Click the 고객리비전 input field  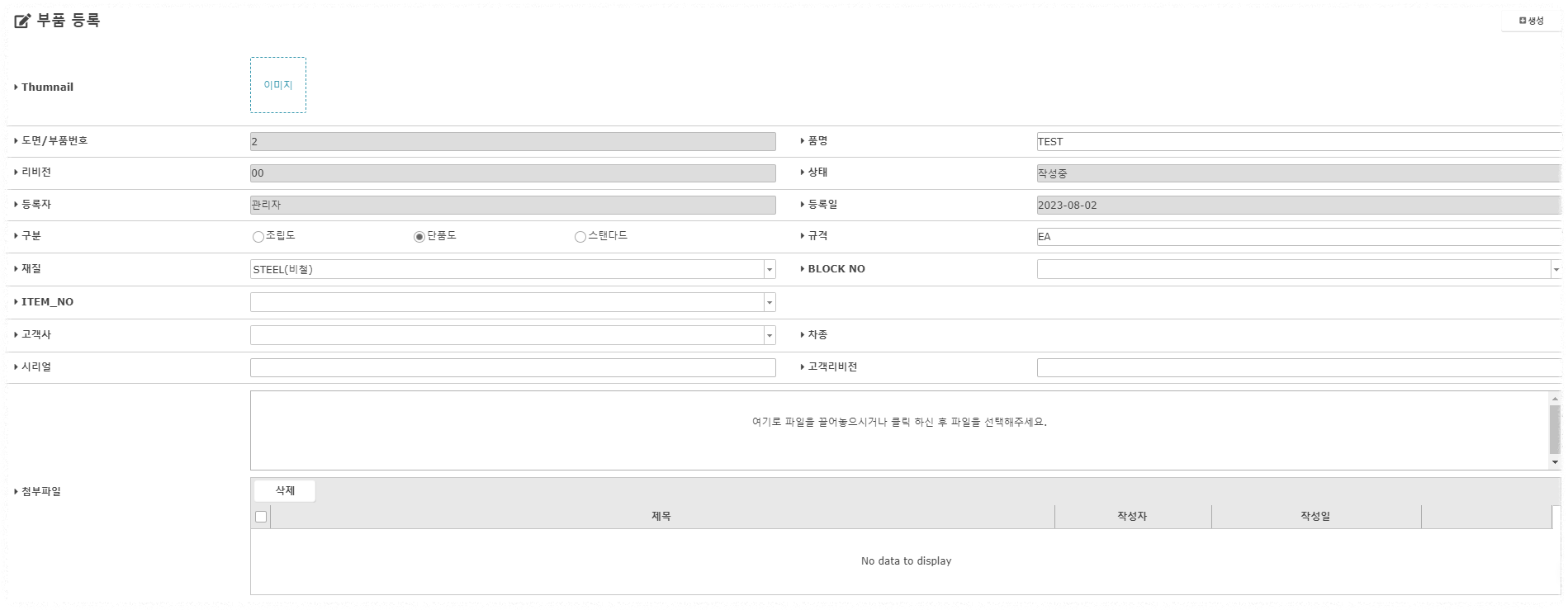[x=1299, y=367]
